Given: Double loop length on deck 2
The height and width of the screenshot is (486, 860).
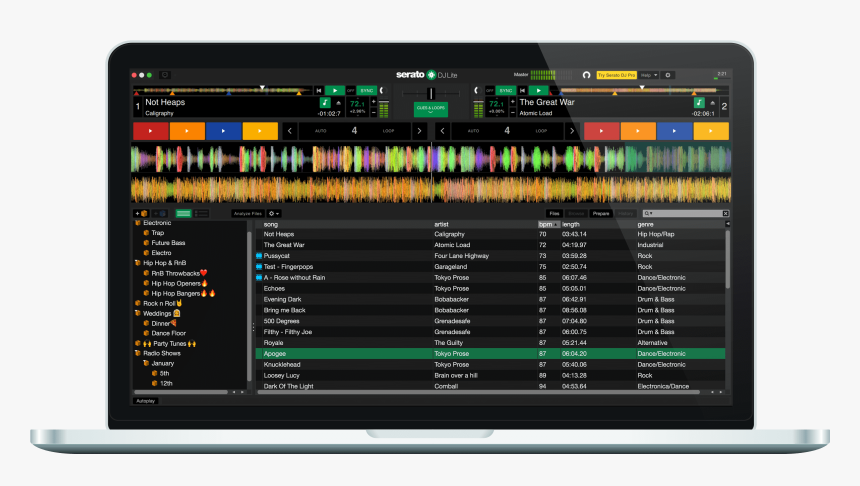Looking at the screenshot, I should [x=572, y=131].
